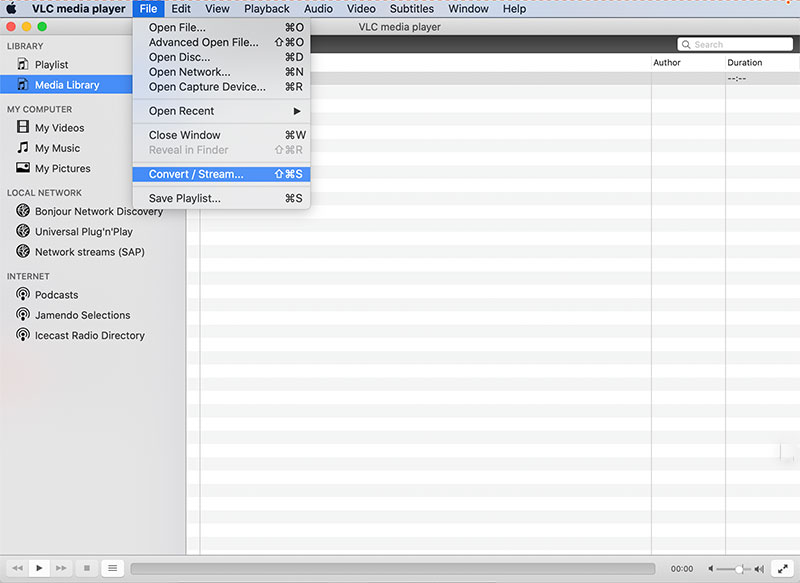
Task: Toggle fullscreen playback mode
Action: (784, 568)
